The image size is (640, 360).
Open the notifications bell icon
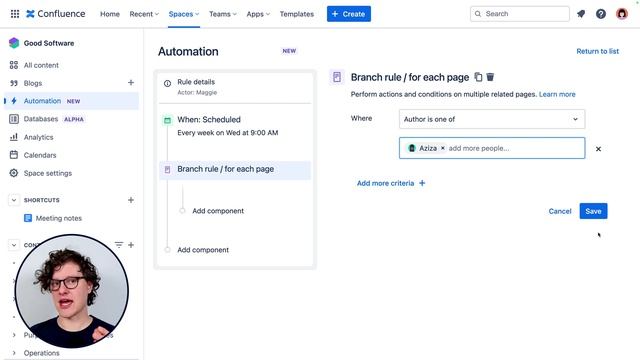click(581, 14)
